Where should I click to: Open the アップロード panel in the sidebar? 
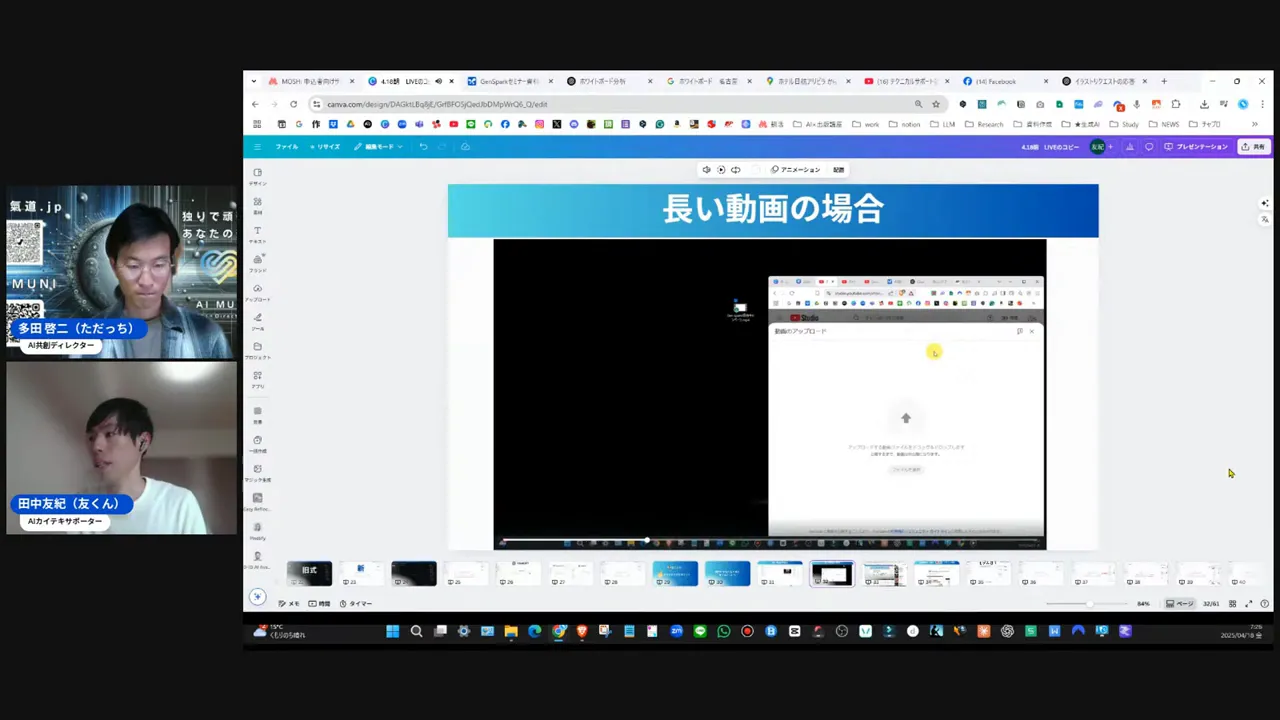258,292
